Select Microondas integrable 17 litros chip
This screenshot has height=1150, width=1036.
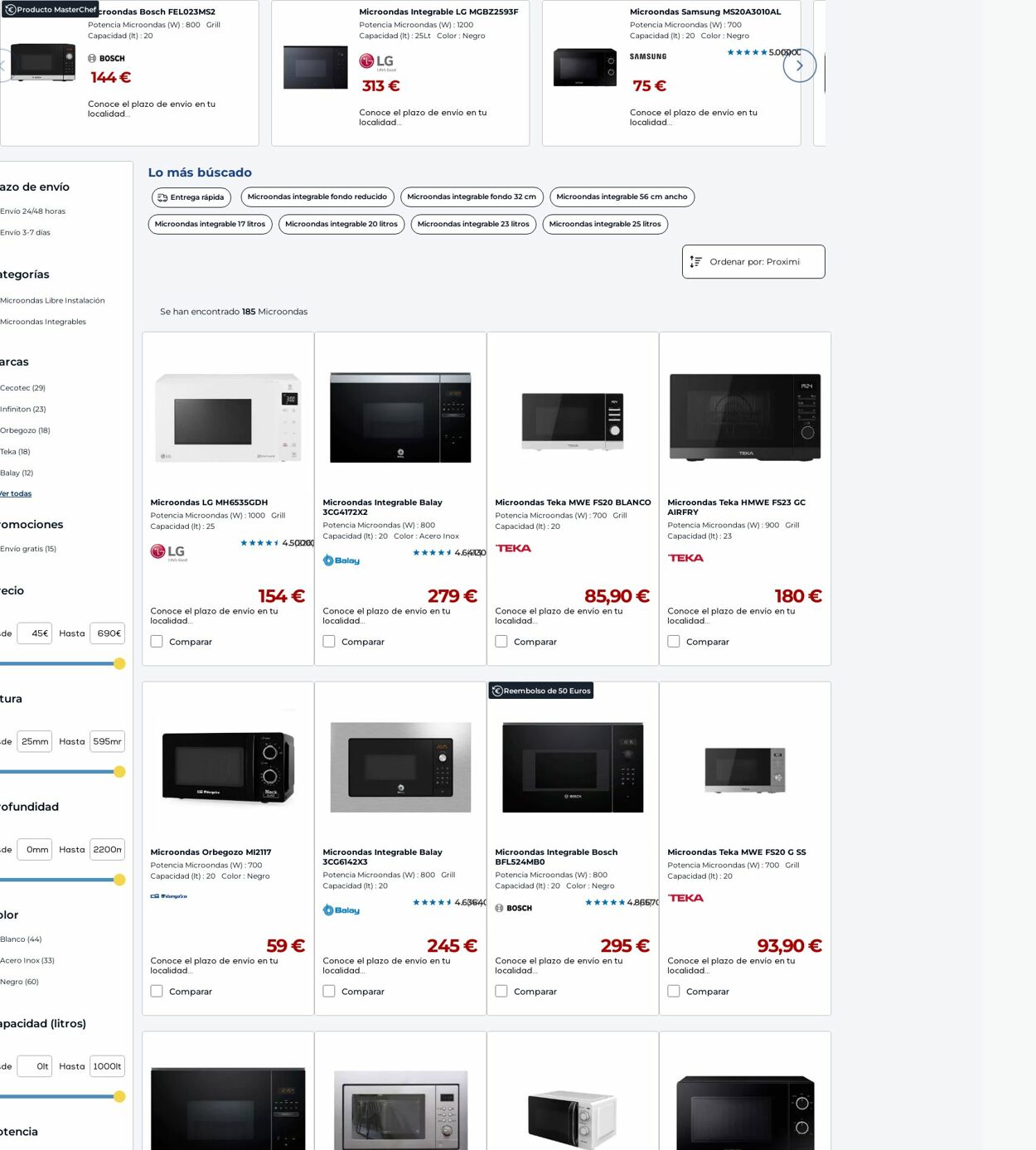coord(211,225)
